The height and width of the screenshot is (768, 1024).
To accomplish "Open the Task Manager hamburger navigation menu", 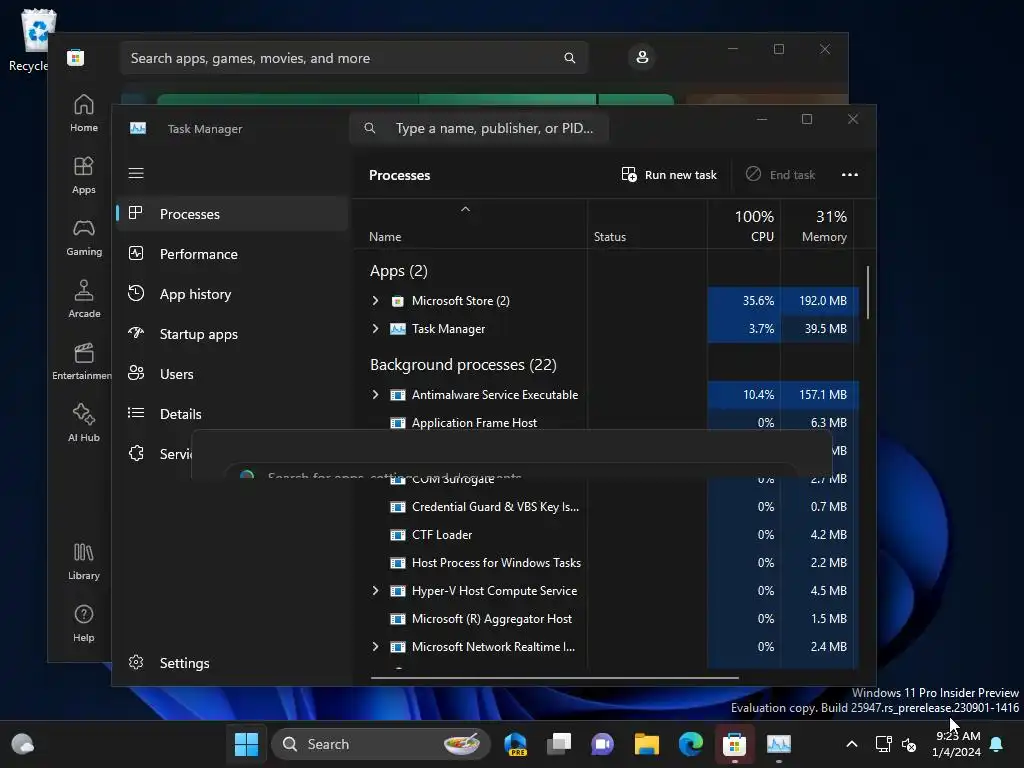I will (x=136, y=173).
